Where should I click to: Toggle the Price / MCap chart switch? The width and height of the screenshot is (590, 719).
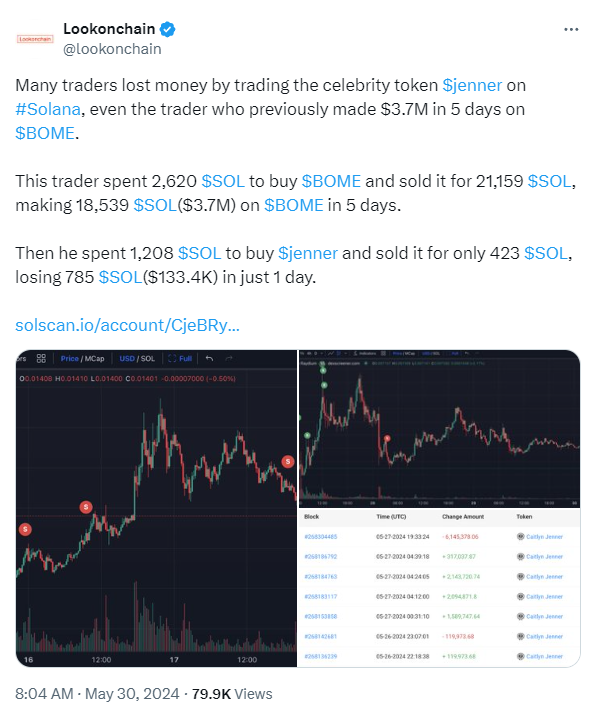[x=83, y=359]
